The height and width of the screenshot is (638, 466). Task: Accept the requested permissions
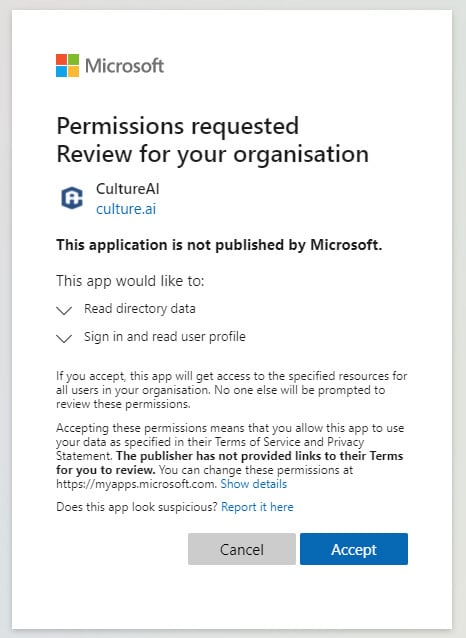pyautogui.click(x=354, y=549)
